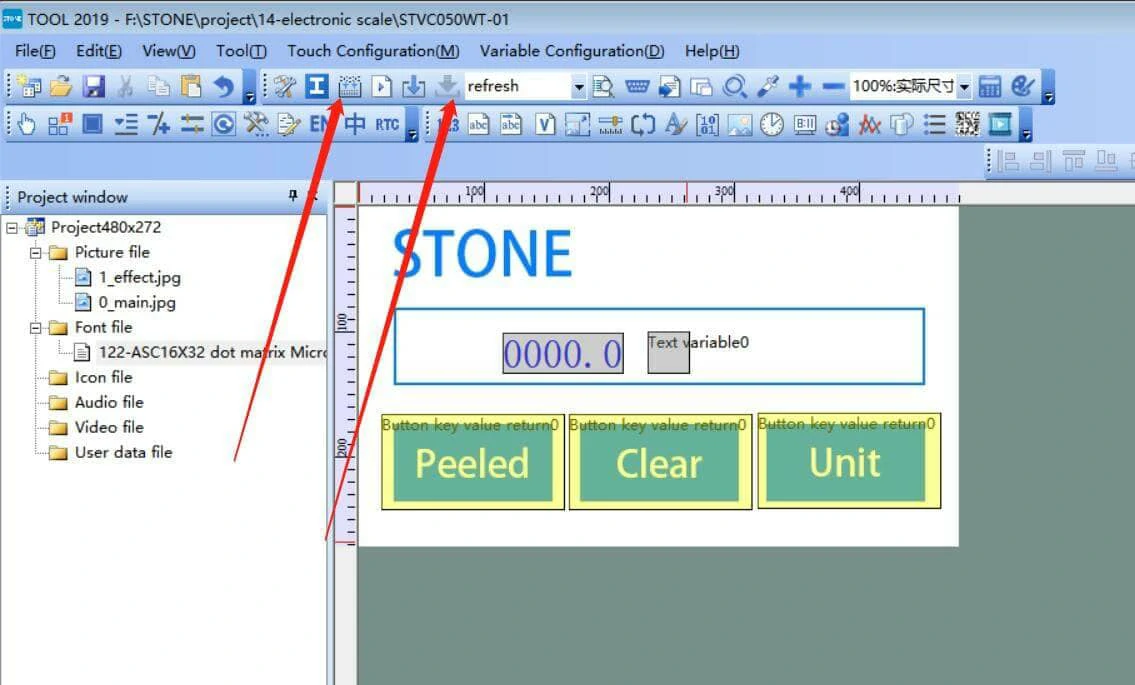The height and width of the screenshot is (685, 1135).
Task: Click the red curve chart icon
Action: [869, 125]
